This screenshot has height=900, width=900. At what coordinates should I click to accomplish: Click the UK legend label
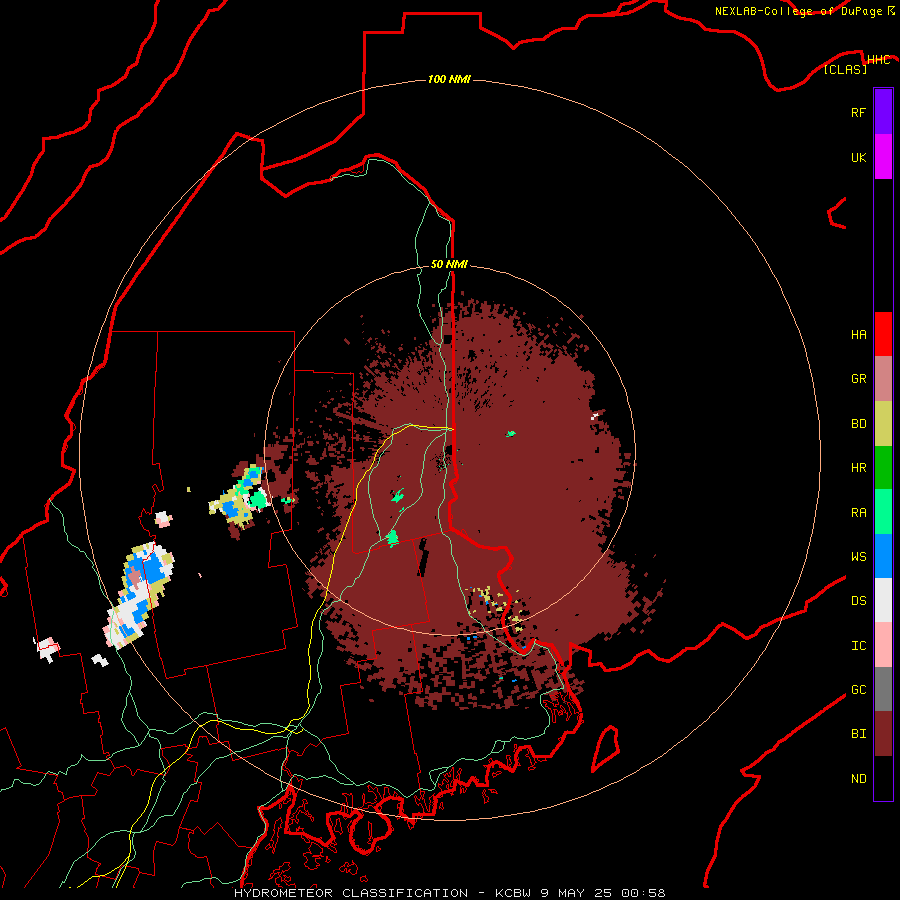tap(858, 157)
